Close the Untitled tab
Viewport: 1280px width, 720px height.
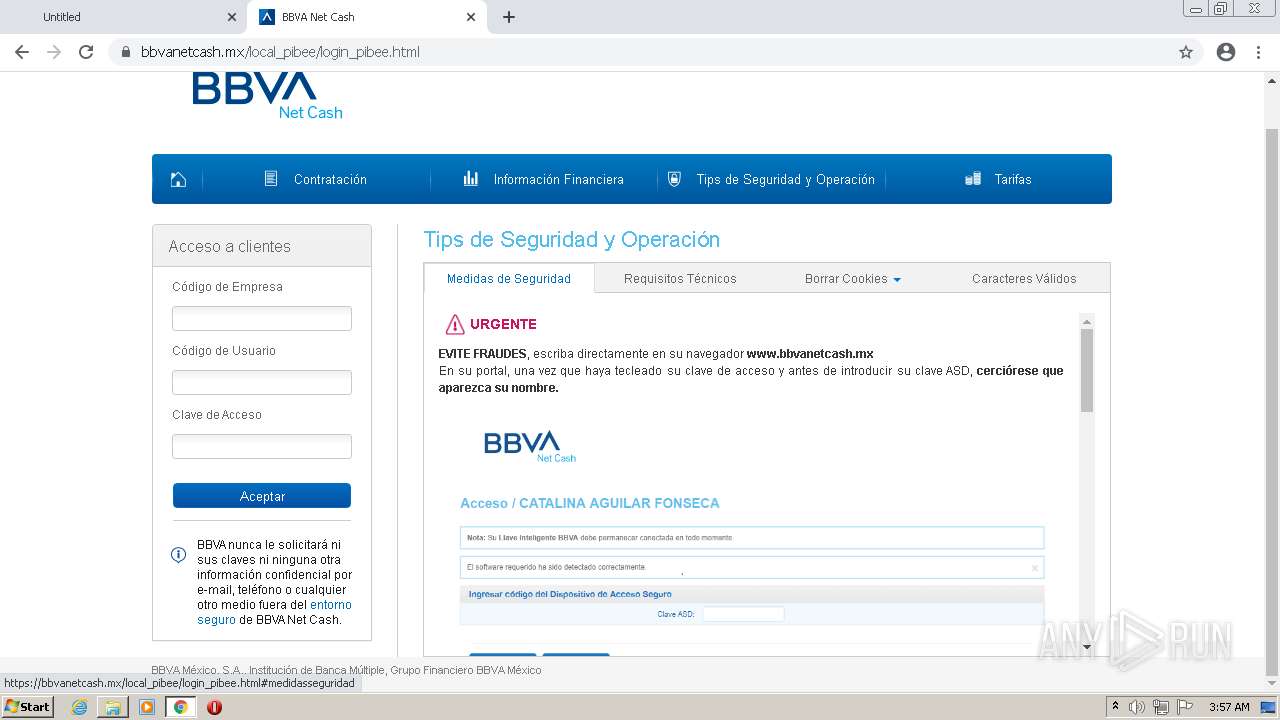232,17
